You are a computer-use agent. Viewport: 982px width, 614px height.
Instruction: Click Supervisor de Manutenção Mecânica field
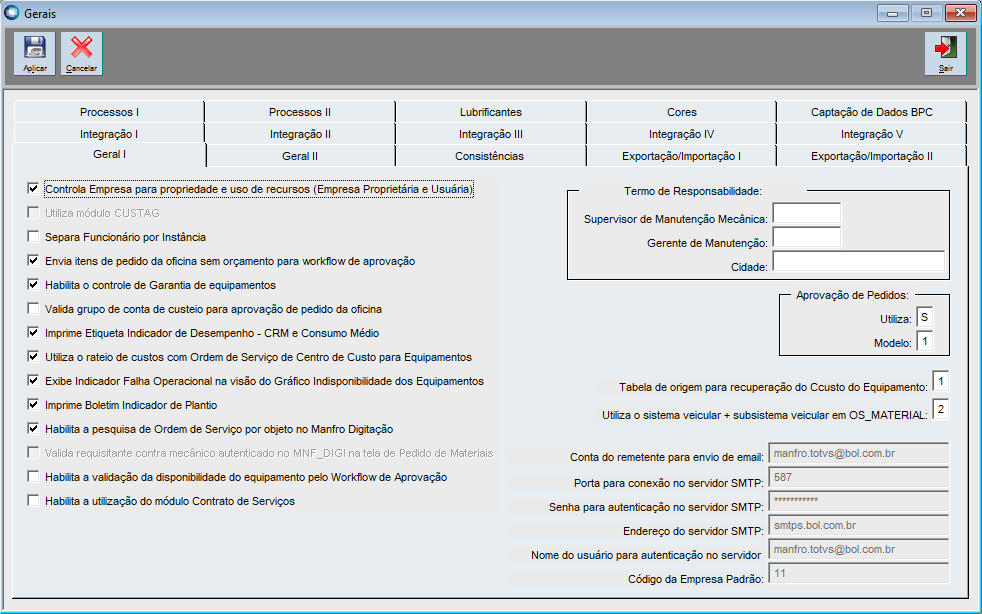pos(807,214)
